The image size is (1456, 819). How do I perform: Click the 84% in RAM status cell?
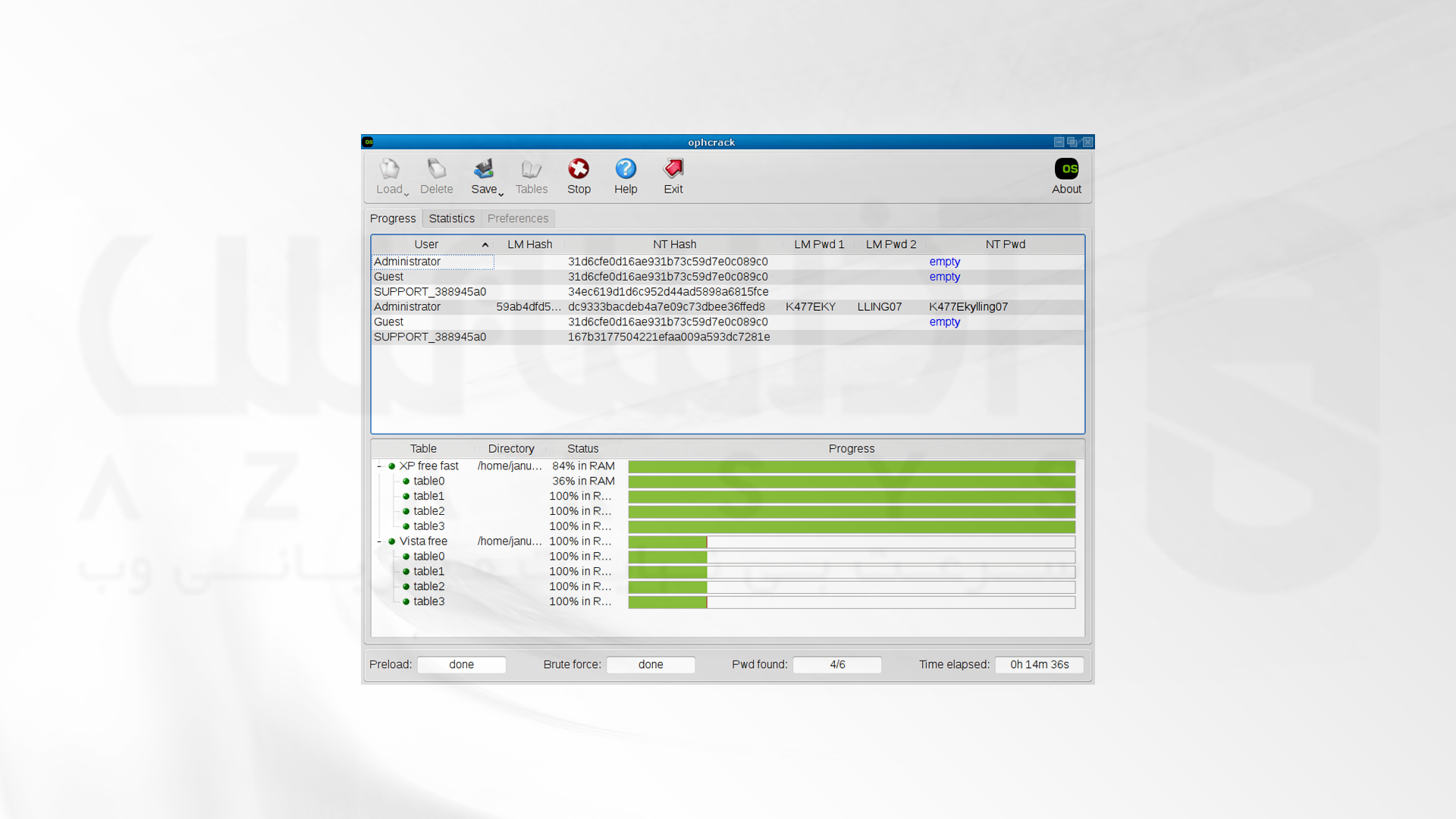click(583, 466)
